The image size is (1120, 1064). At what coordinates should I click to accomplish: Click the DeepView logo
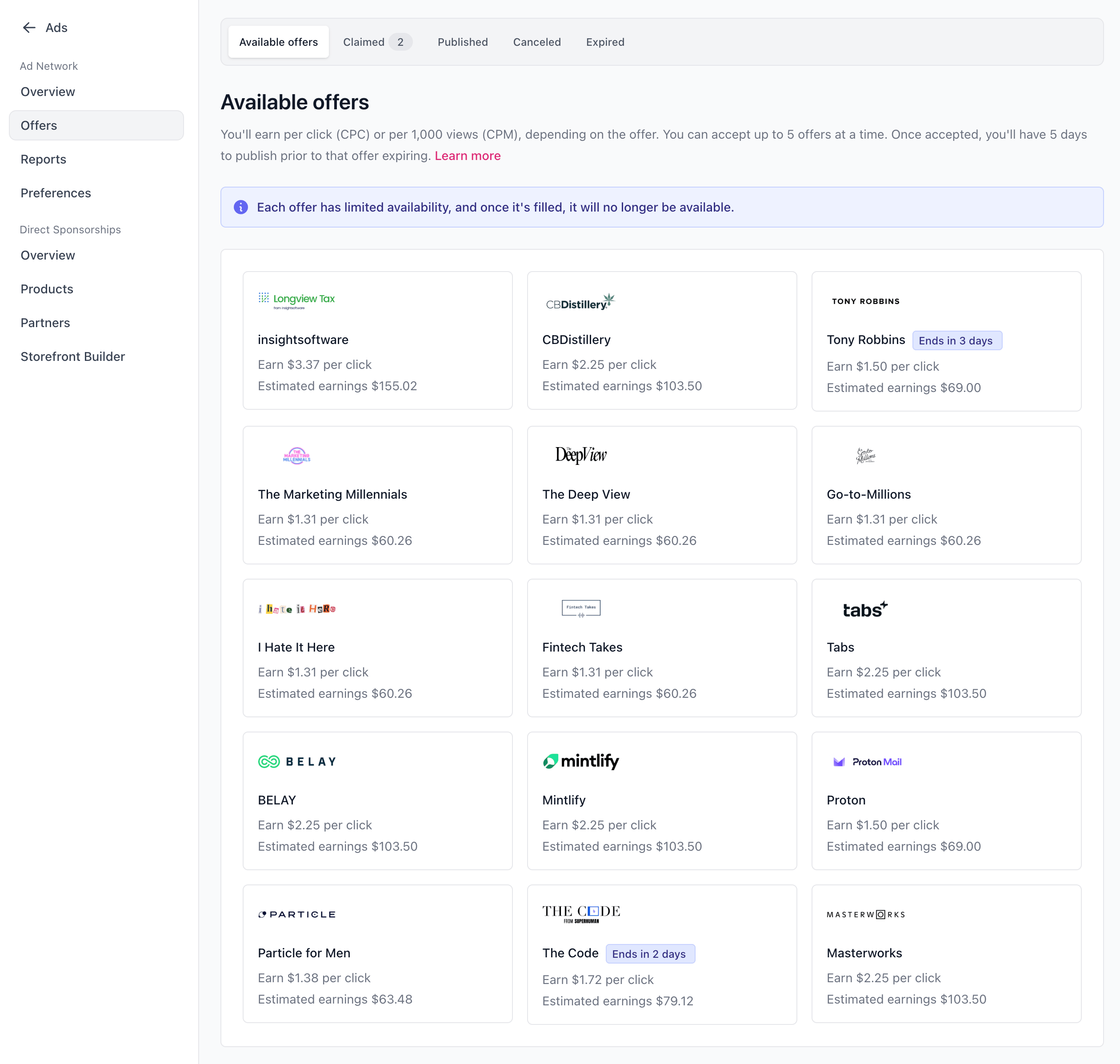(x=581, y=455)
